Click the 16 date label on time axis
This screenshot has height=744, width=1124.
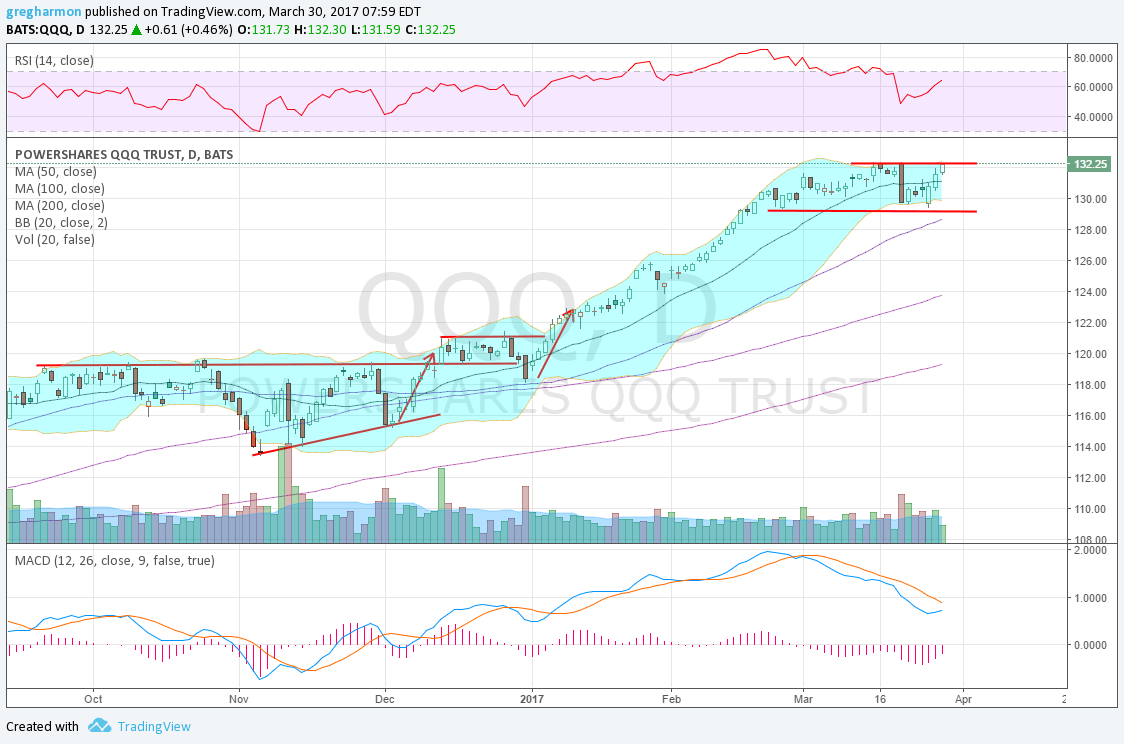(x=880, y=699)
